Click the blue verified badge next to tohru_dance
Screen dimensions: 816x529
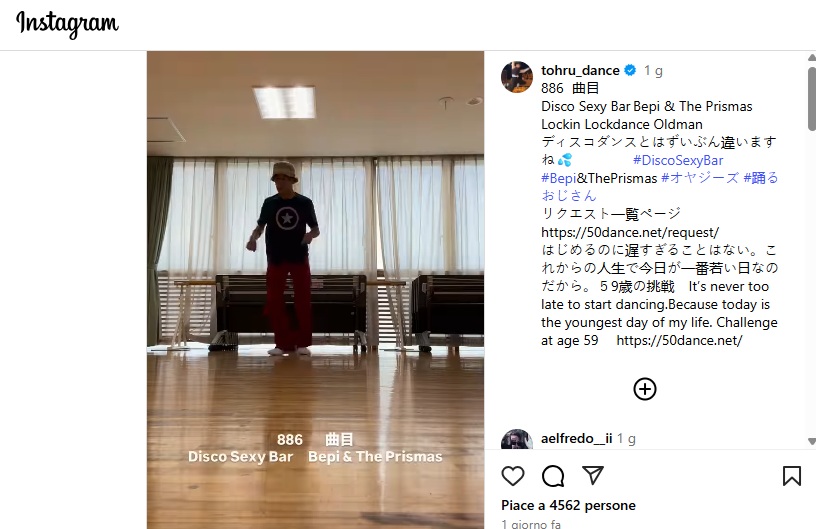click(x=630, y=70)
